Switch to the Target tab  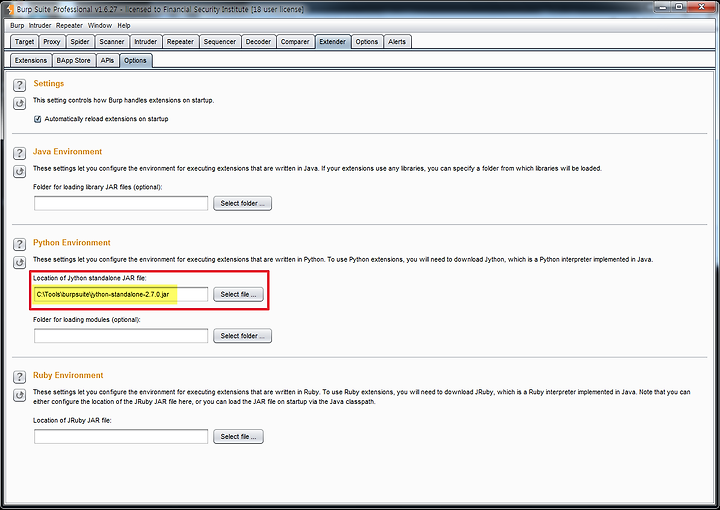click(x=24, y=41)
